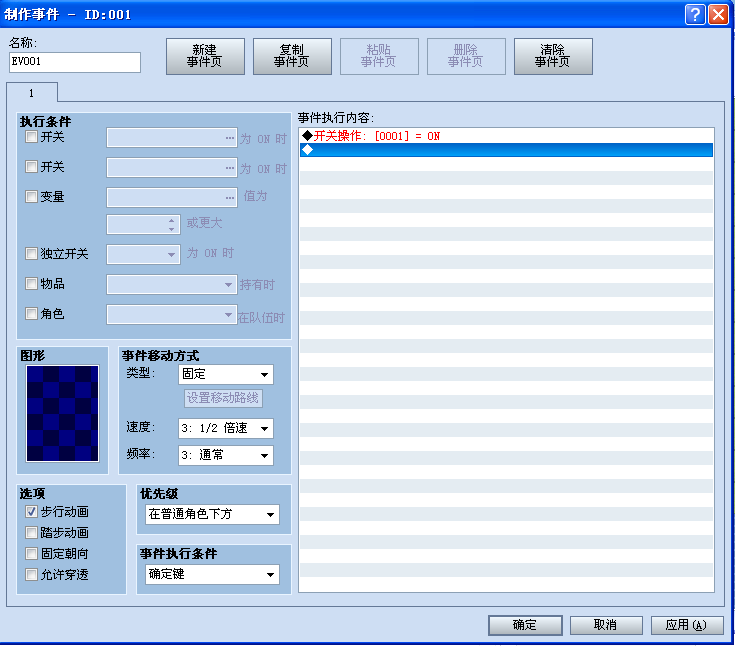Image resolution: width=735 pixels, height=646 pixels.
Task: Open the 速度 dropdown showing 1/2 倍速
Action: 225,428
